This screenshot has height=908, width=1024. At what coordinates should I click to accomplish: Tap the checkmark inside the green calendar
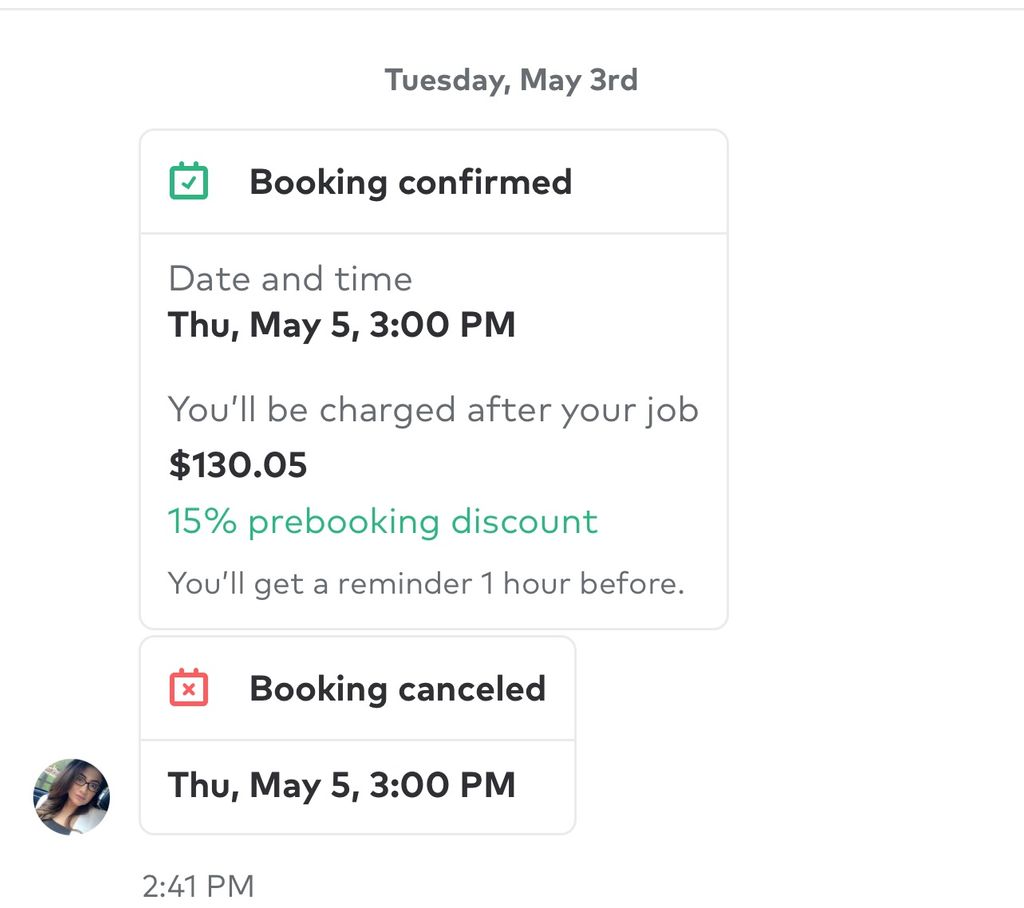coord(189,184)
